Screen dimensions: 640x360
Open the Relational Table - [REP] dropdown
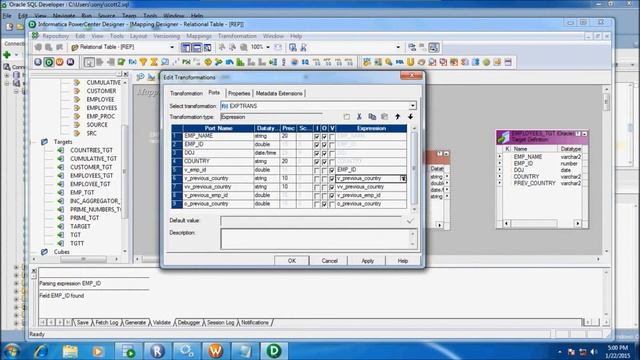click(x=172, y=47)
